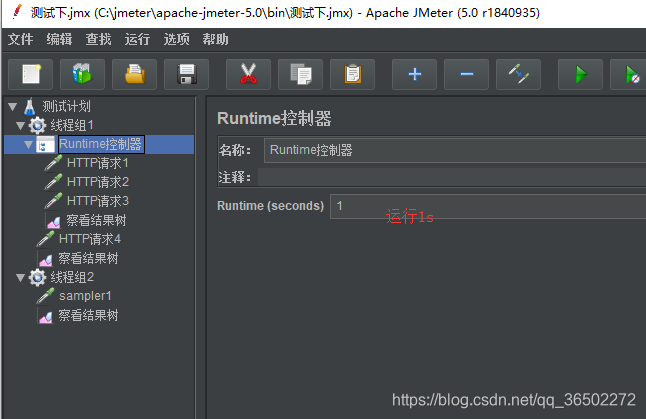The image size is (646, 419).
Task: Select 察看结果树 below HTTP请求4
Action: pyautogui.click(x=88, y=258)
